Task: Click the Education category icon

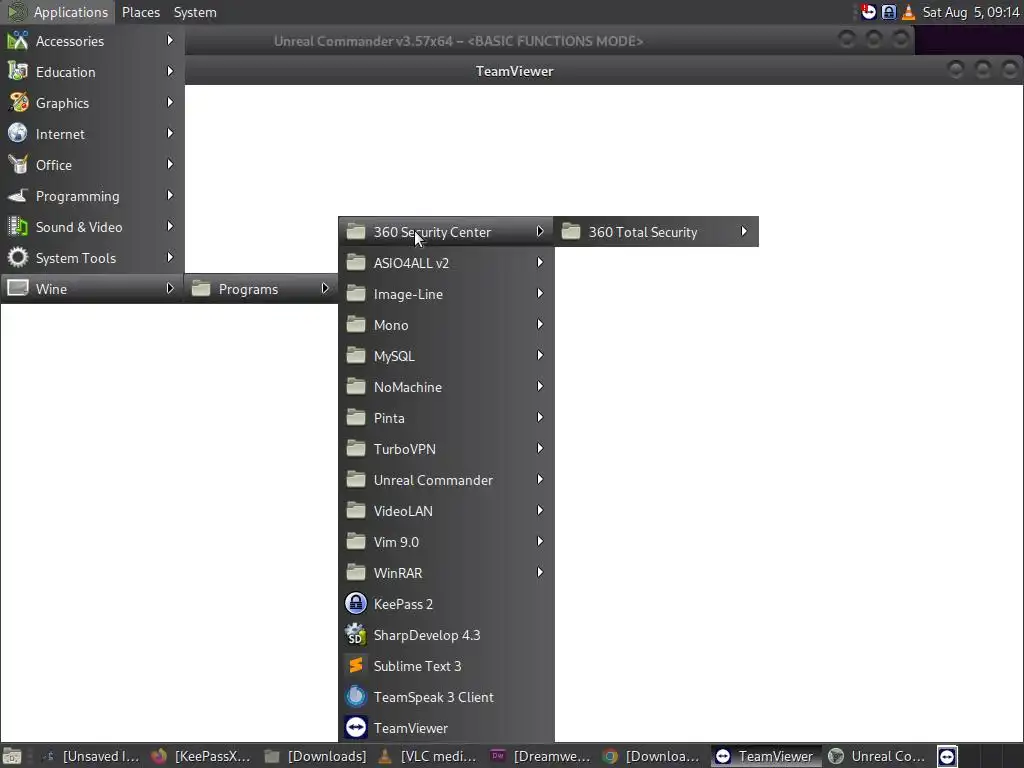Action: click(18, 72)
